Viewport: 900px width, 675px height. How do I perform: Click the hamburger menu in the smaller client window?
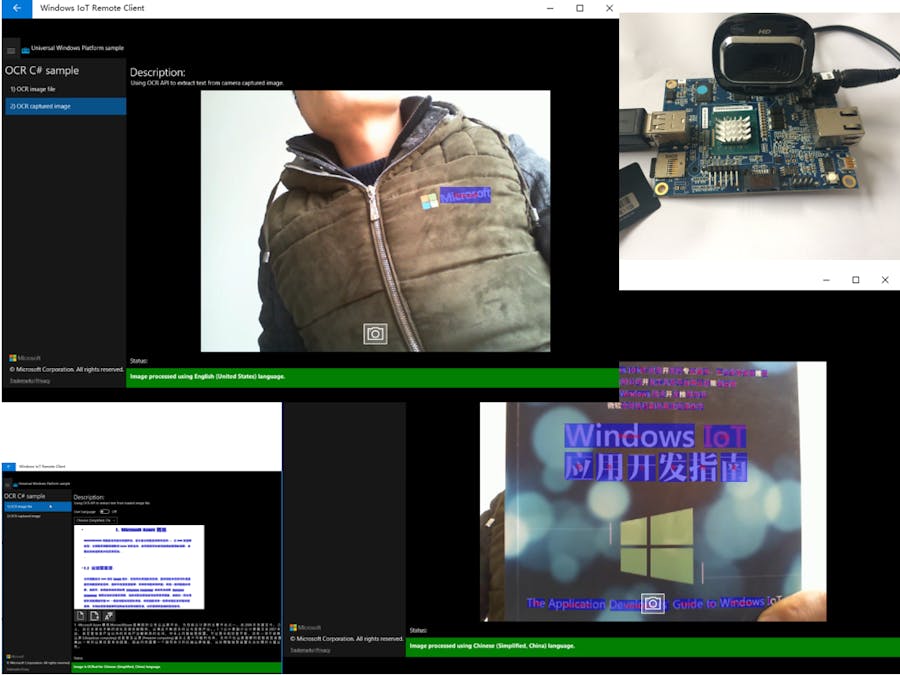(7, 483)
